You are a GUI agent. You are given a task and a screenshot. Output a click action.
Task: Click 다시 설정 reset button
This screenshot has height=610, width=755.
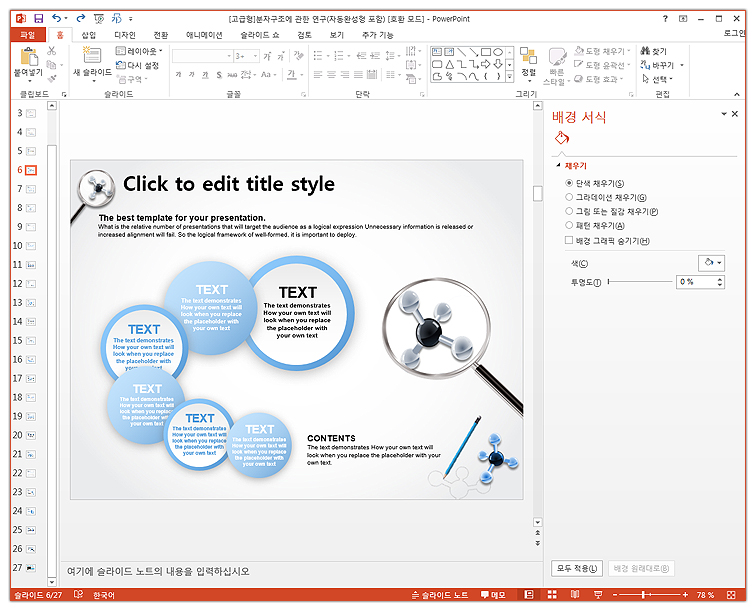tap(138, 65)
